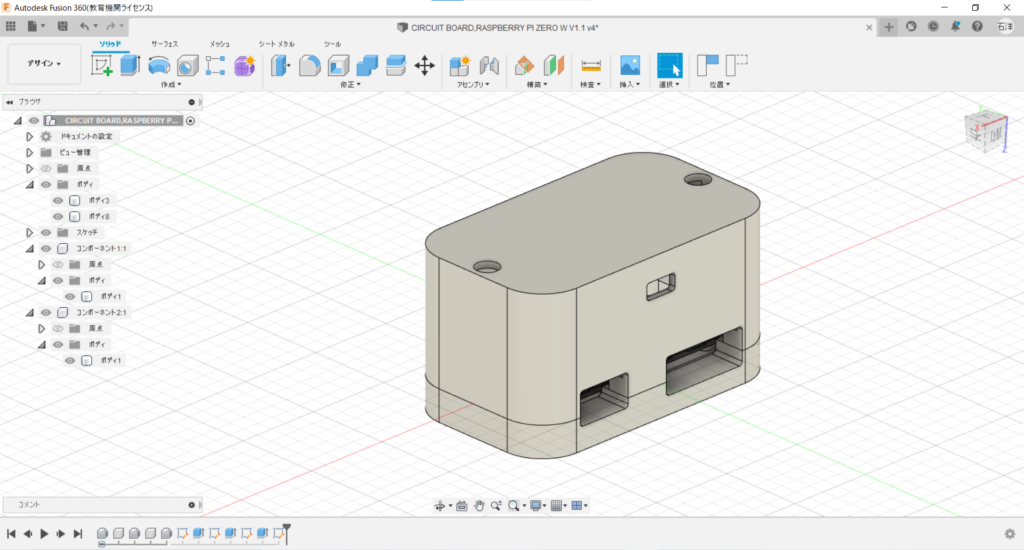Open the 選択 menu label
Screen dimensions: 1024x550
point(669,85)
